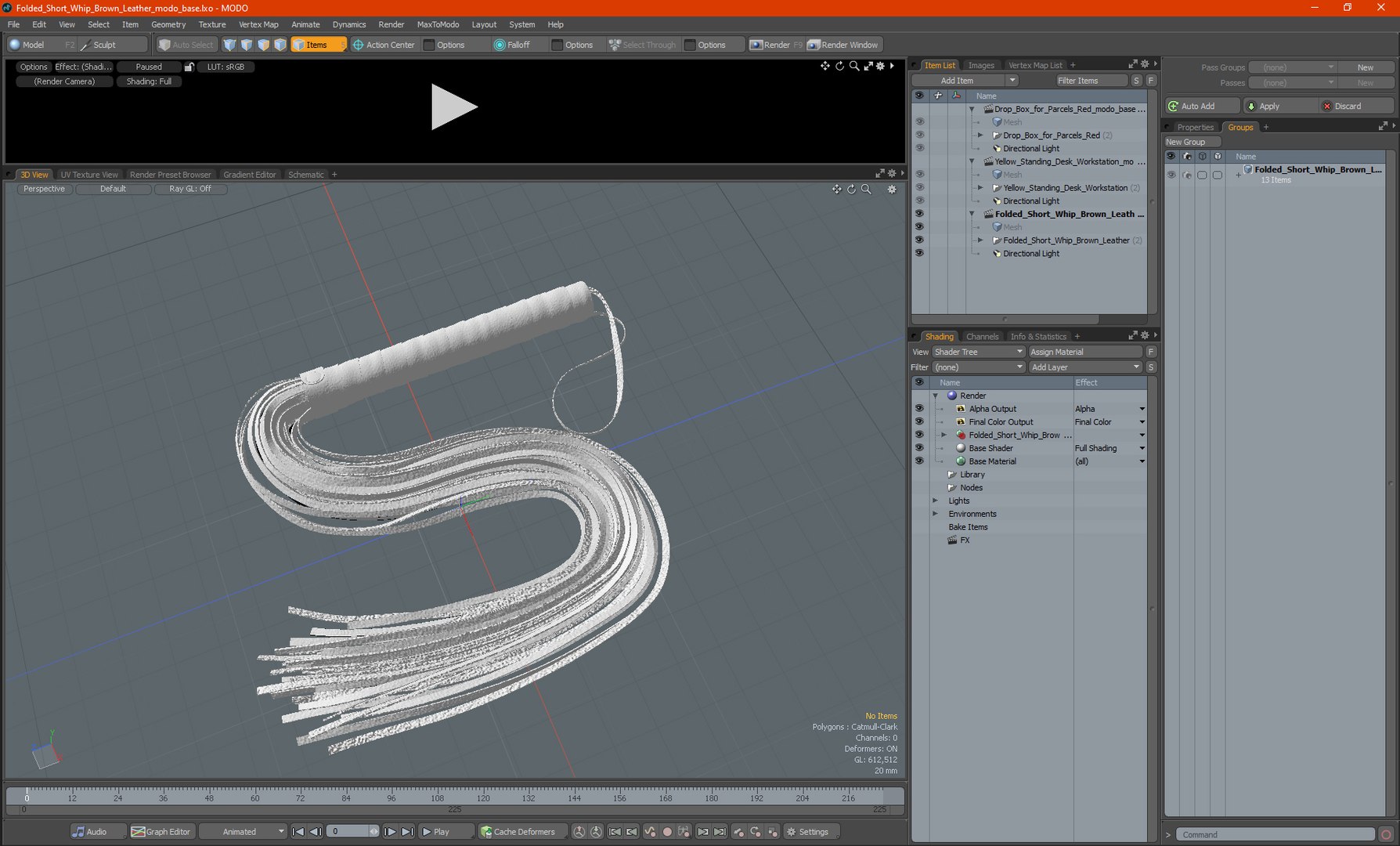Open the Pass Groups (none) dropdown
Image resolution: width=1400 pixels, height=846 pixels.
coord(1292,67)
